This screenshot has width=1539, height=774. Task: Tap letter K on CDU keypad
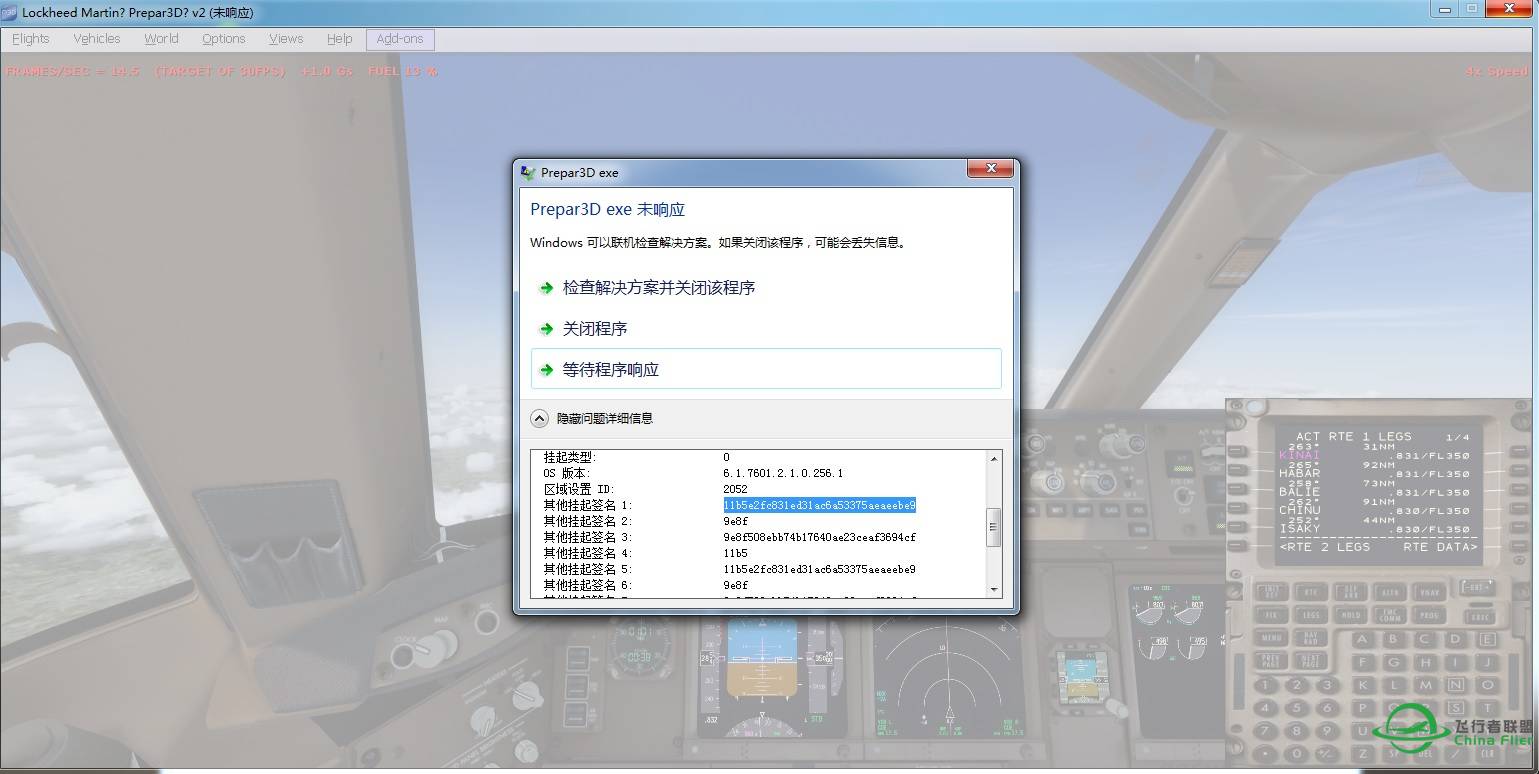(x=1363, y=685)
